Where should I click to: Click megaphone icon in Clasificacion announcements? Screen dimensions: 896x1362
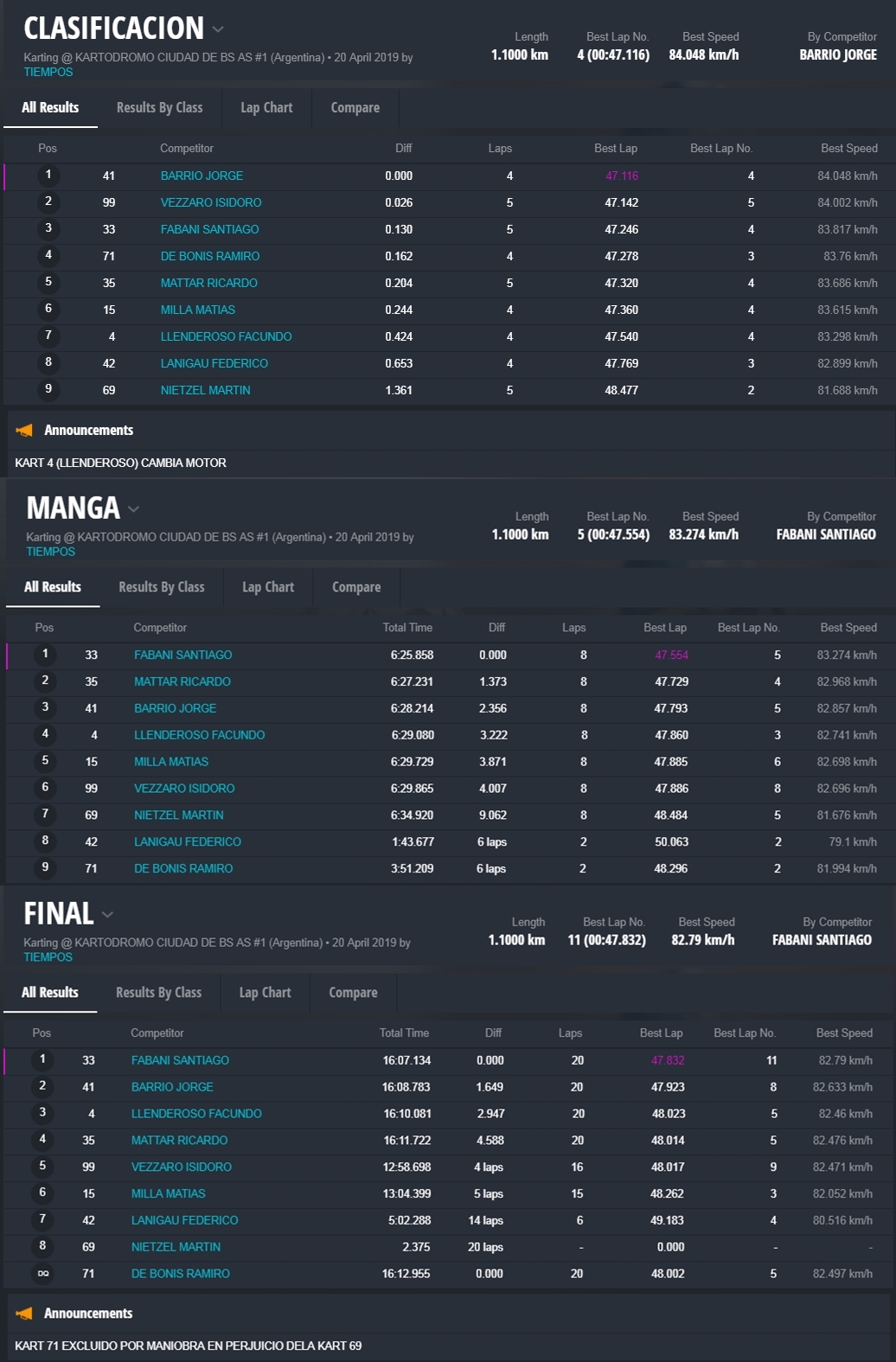point(24,431)
